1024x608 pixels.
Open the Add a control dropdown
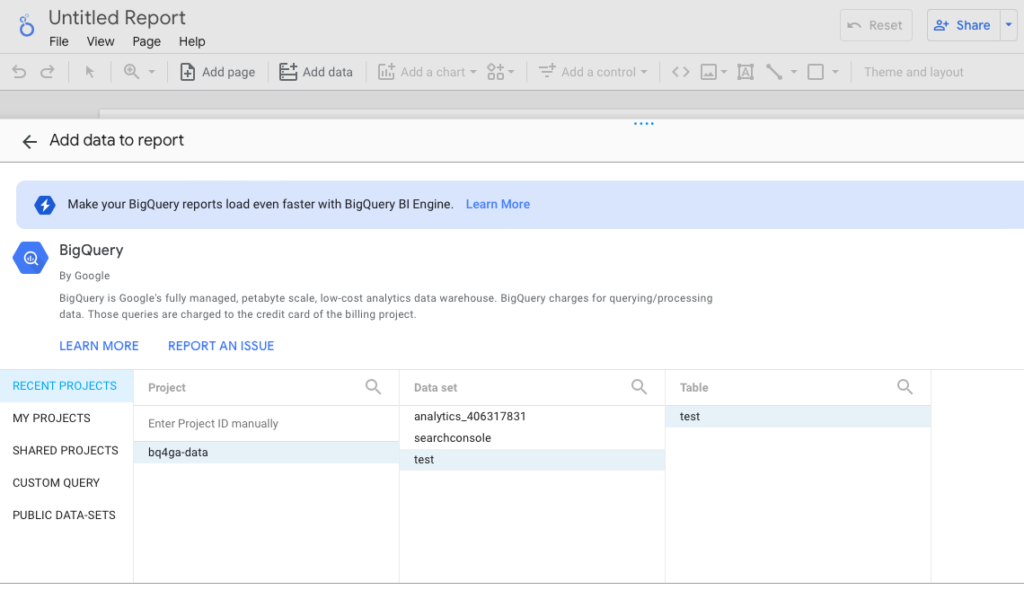[592, 72]
